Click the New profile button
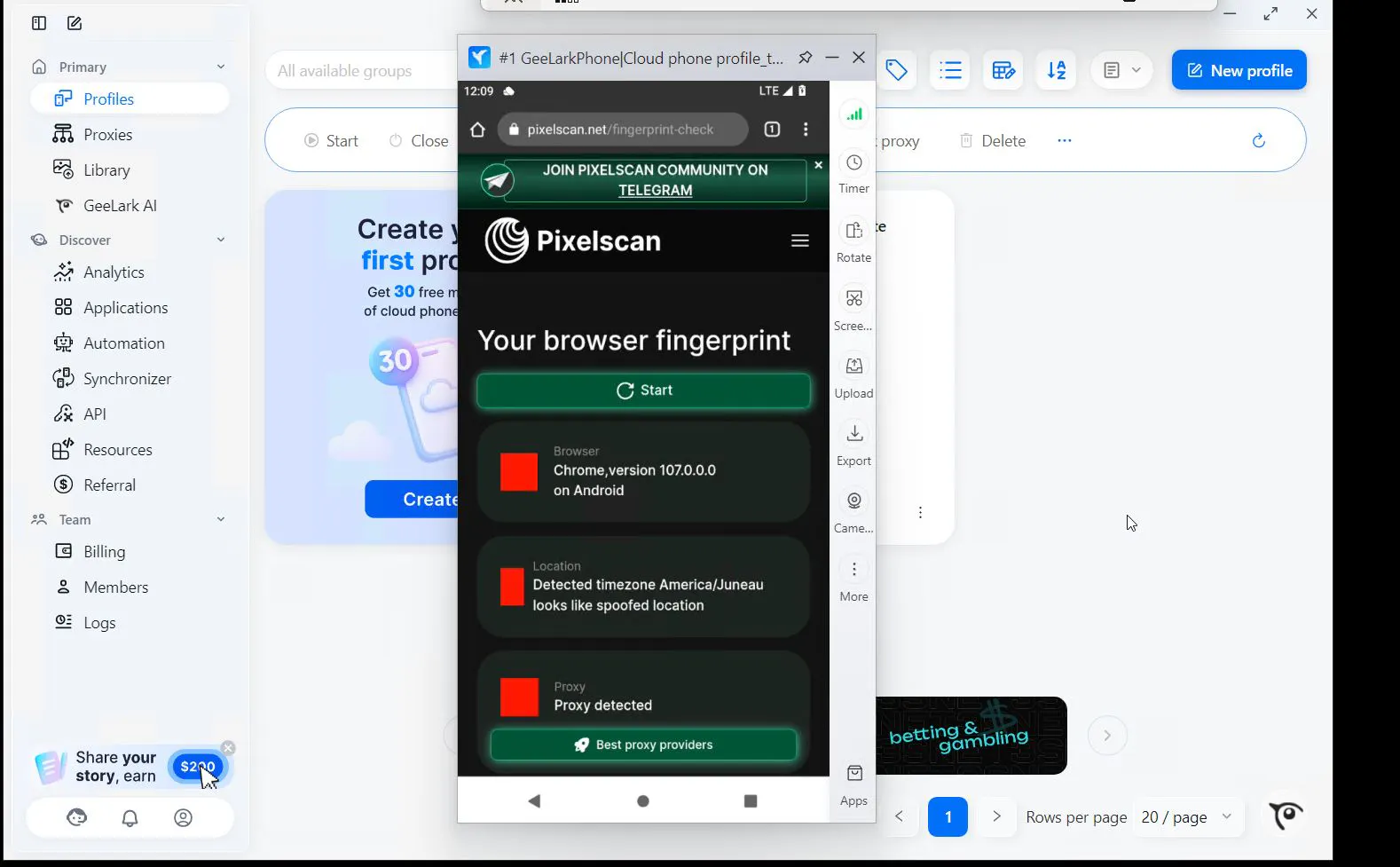1400x867 pixels. 1239,70
